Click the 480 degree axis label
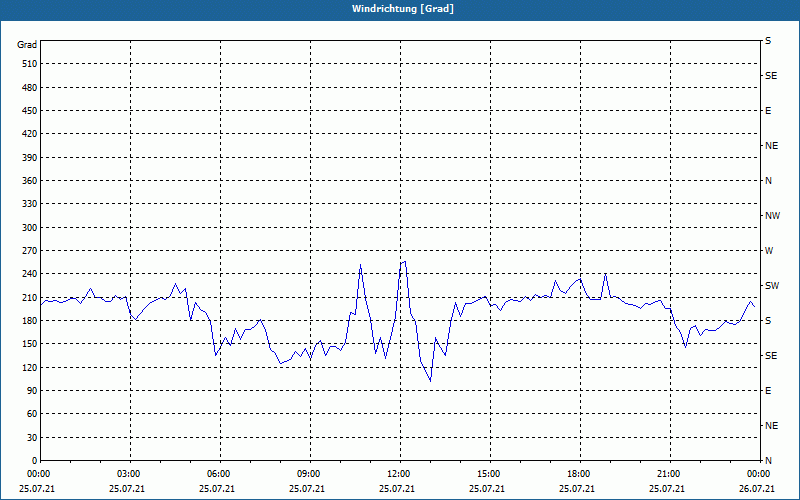Screen dimensions: 800x500 (x=29, y=87)
